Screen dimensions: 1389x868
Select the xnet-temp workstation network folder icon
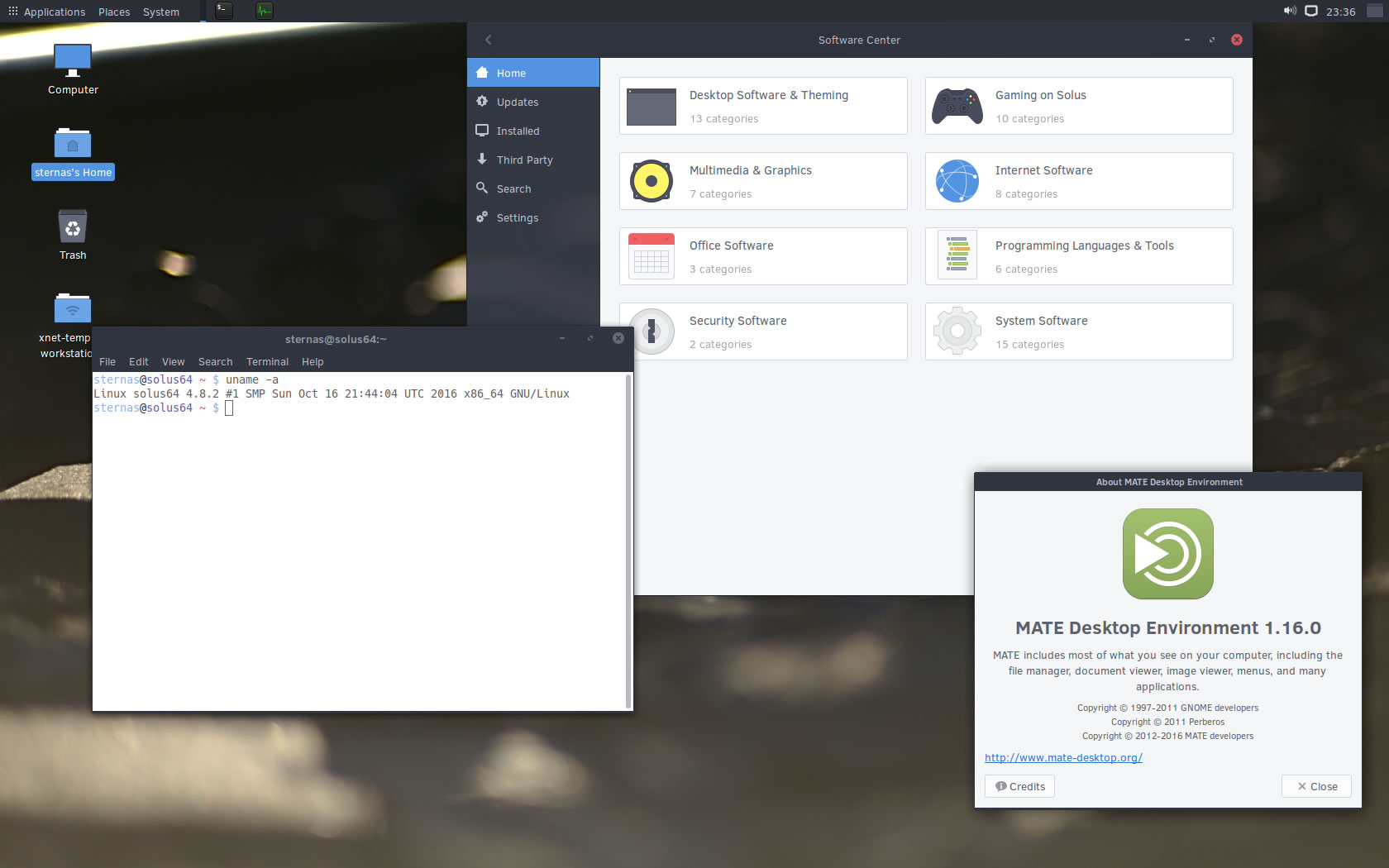tap(73, 308)
